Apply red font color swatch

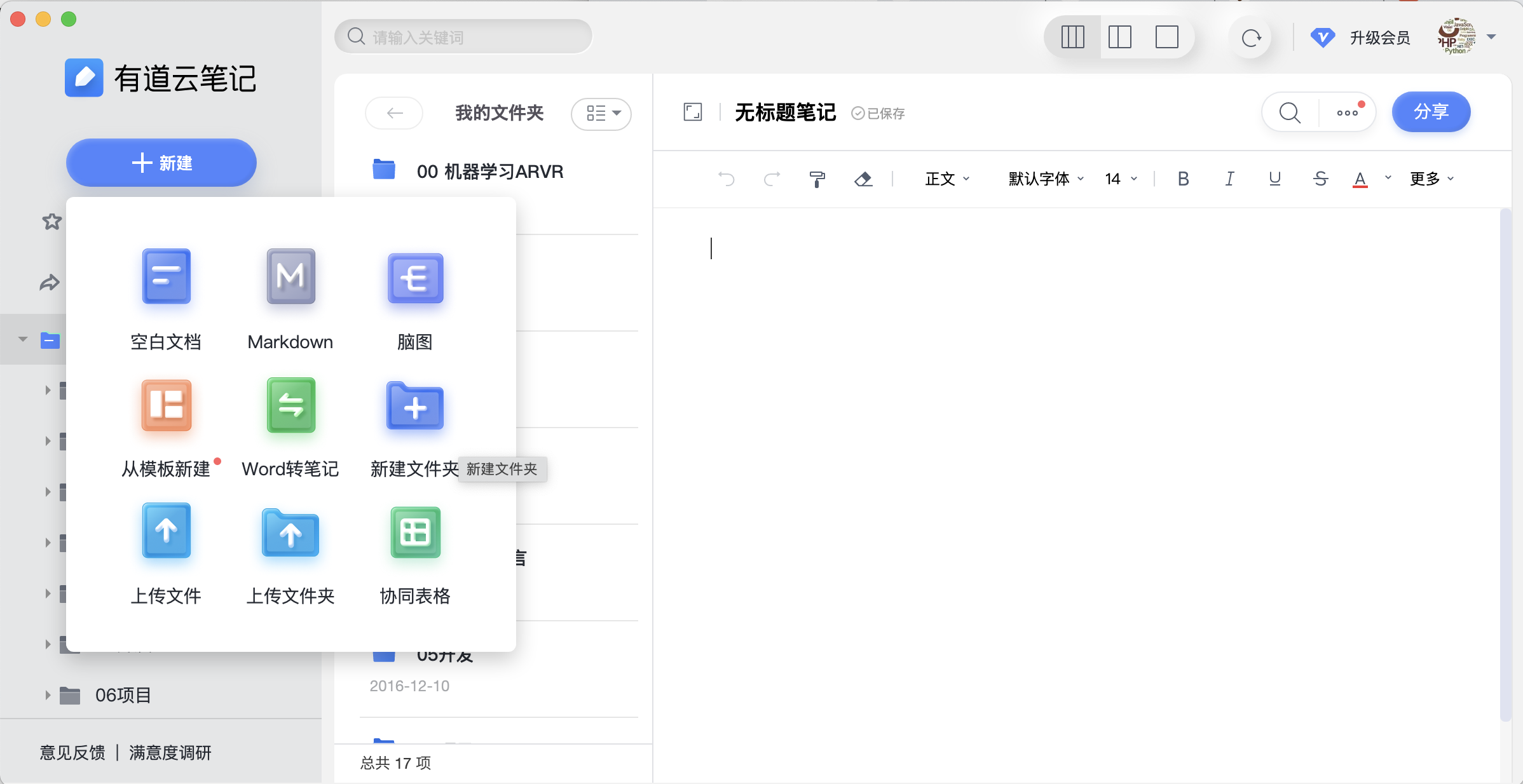point(1360,179)
